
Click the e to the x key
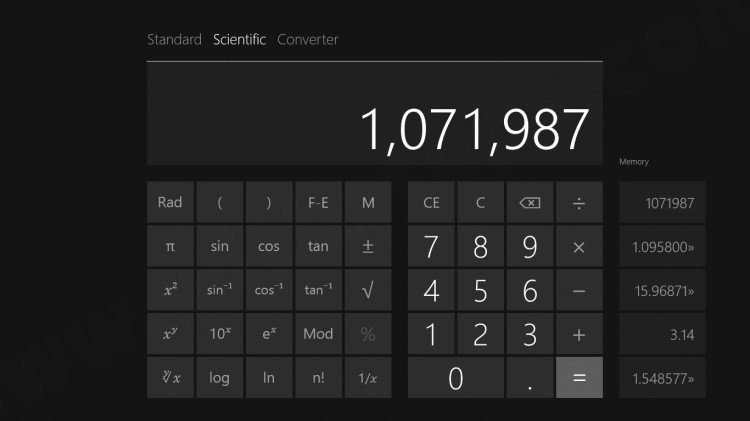click(x=269, y=334)
